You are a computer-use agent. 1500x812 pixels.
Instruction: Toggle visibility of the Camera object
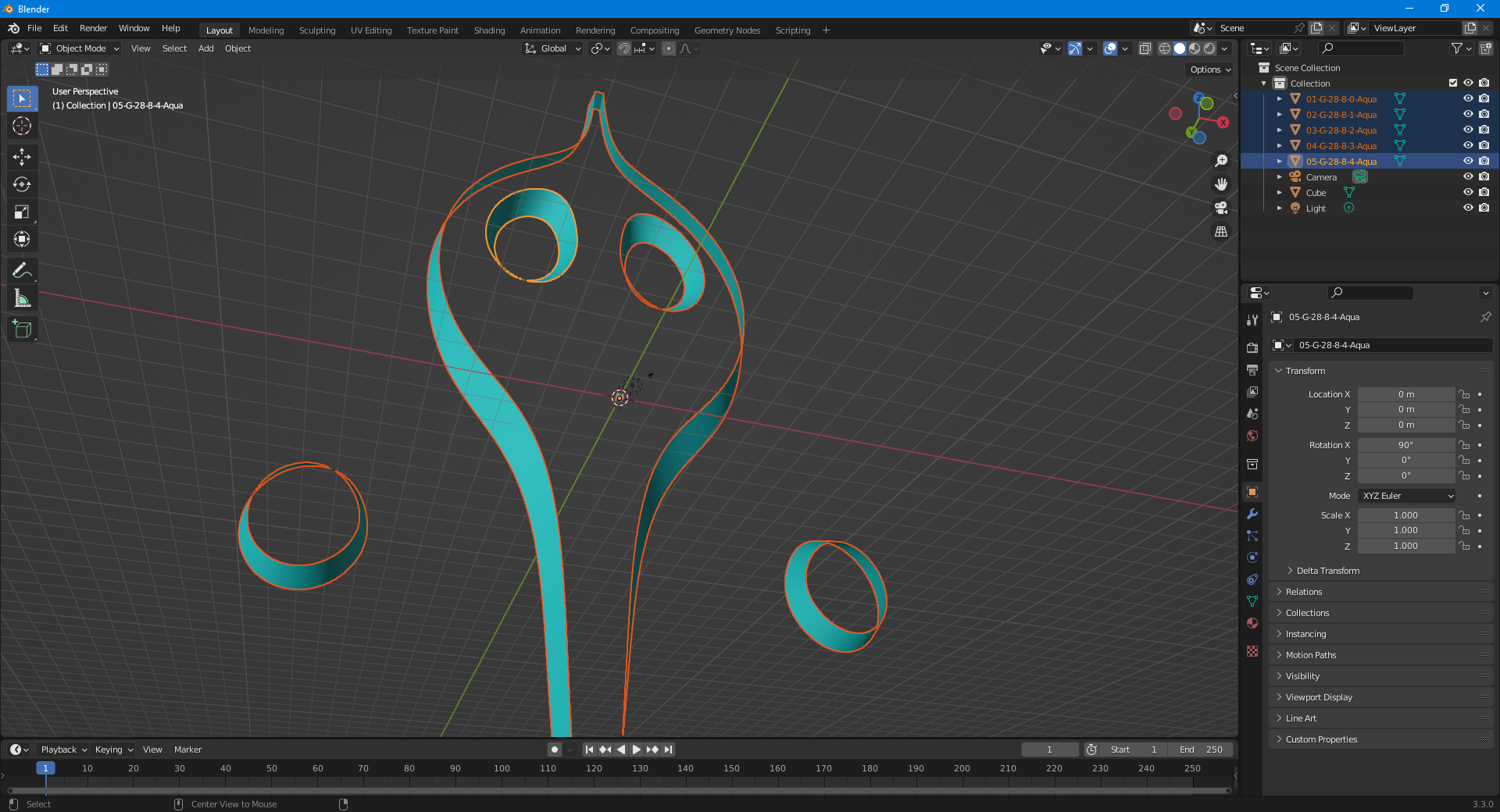pos(1468,176)
